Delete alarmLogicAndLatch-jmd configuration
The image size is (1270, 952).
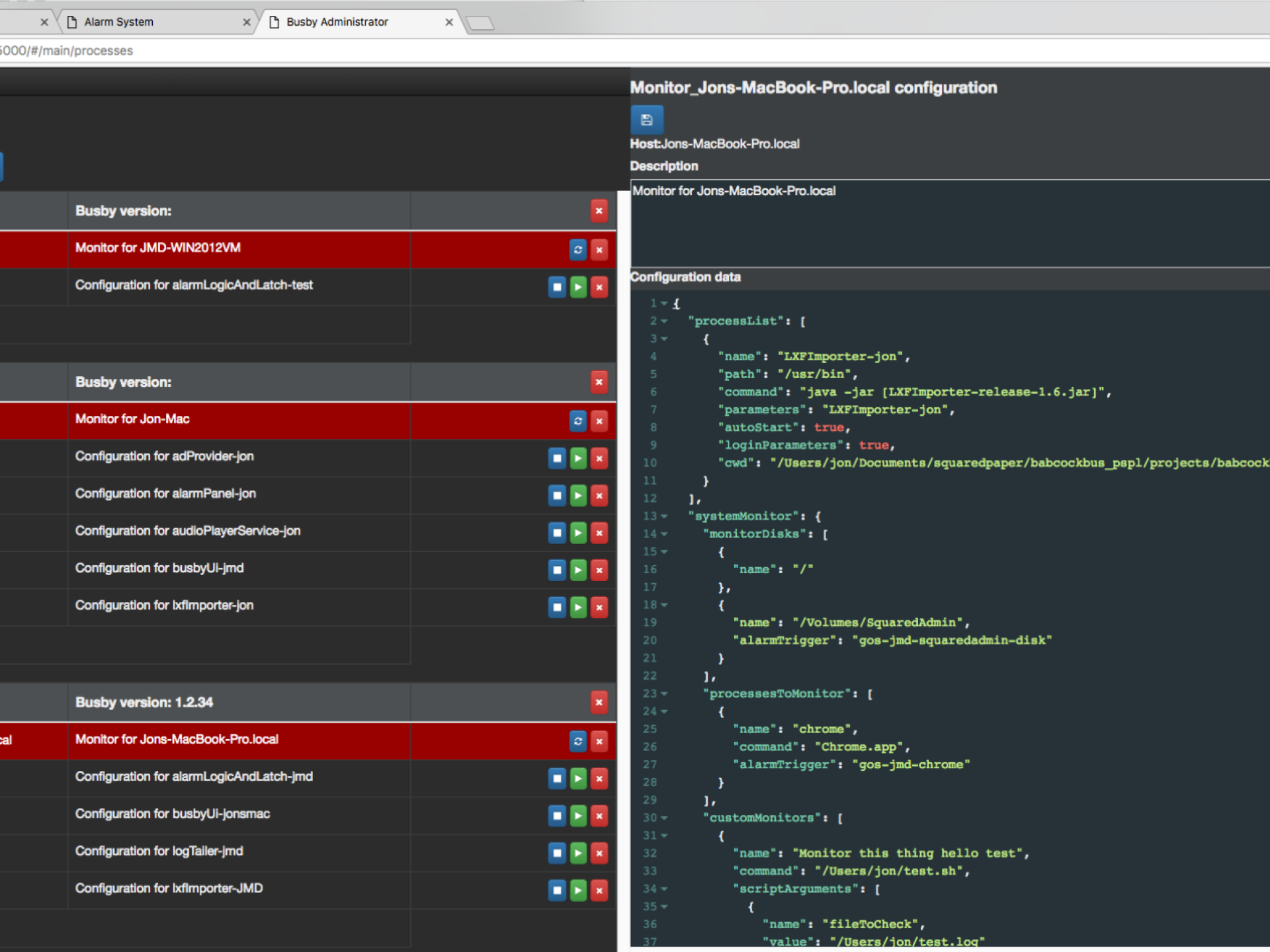pyautogui.click(x=599, y=779)
